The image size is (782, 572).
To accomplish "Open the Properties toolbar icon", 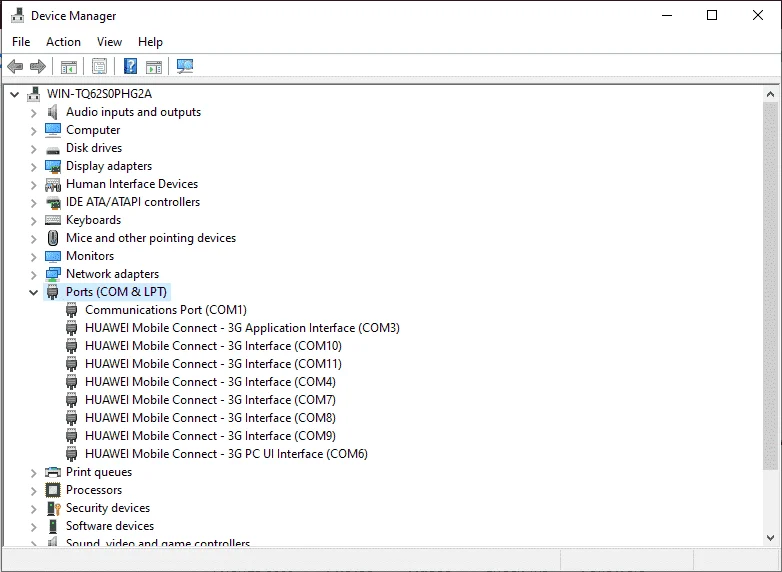I will (x=99, y=66).
